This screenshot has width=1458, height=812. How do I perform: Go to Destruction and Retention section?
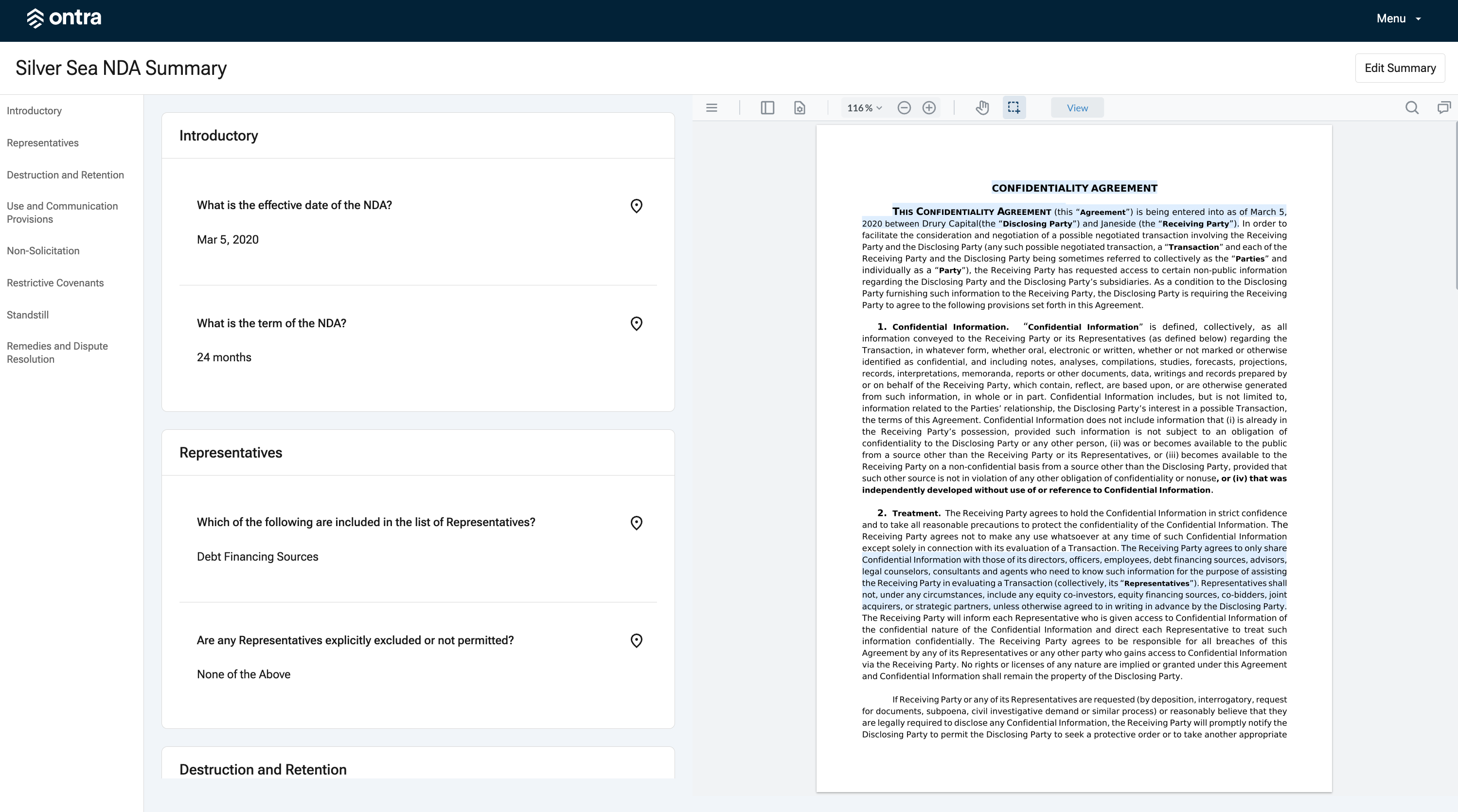[x=65, y=175]
